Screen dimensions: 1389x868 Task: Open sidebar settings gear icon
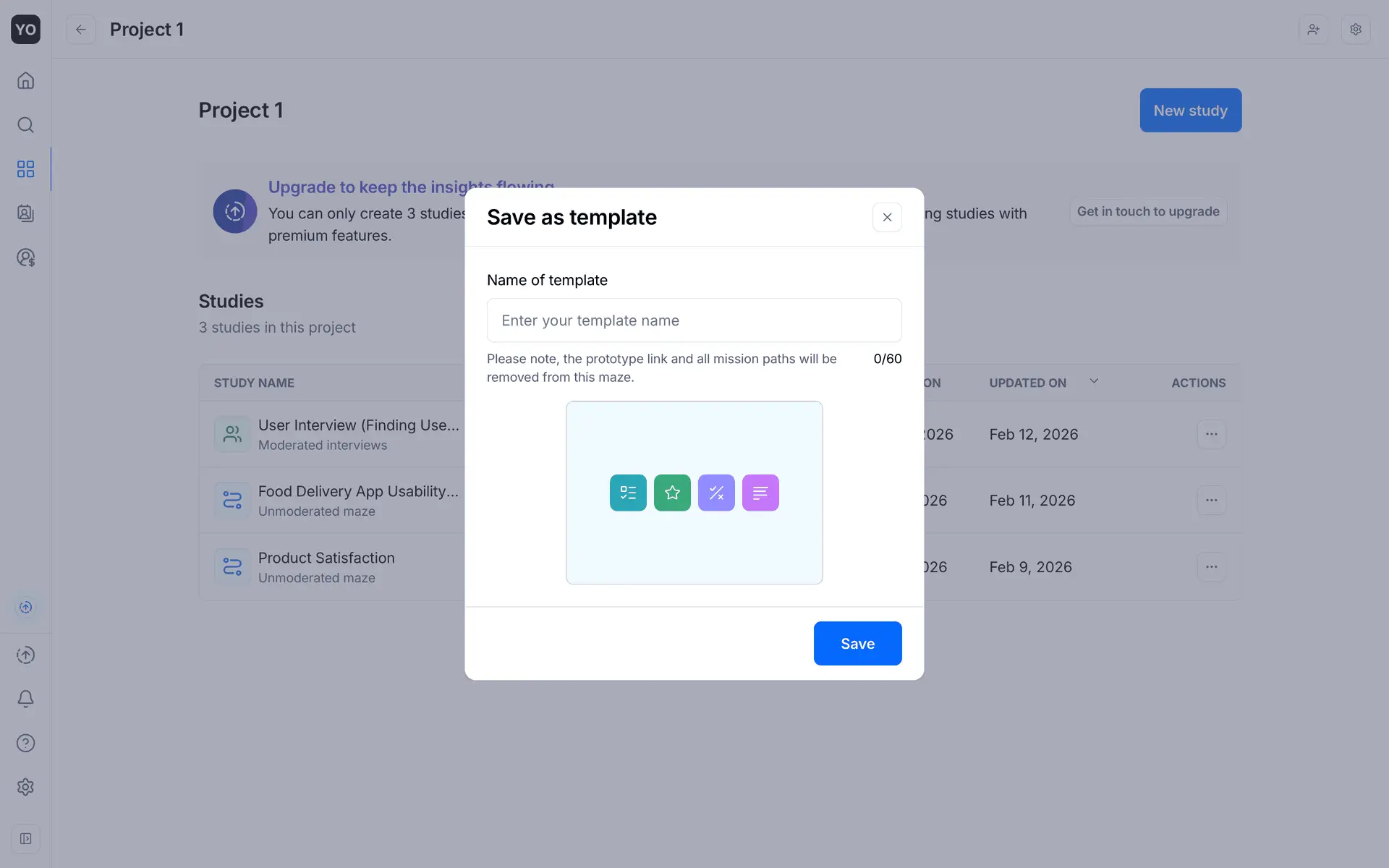(x=25, y=787)
